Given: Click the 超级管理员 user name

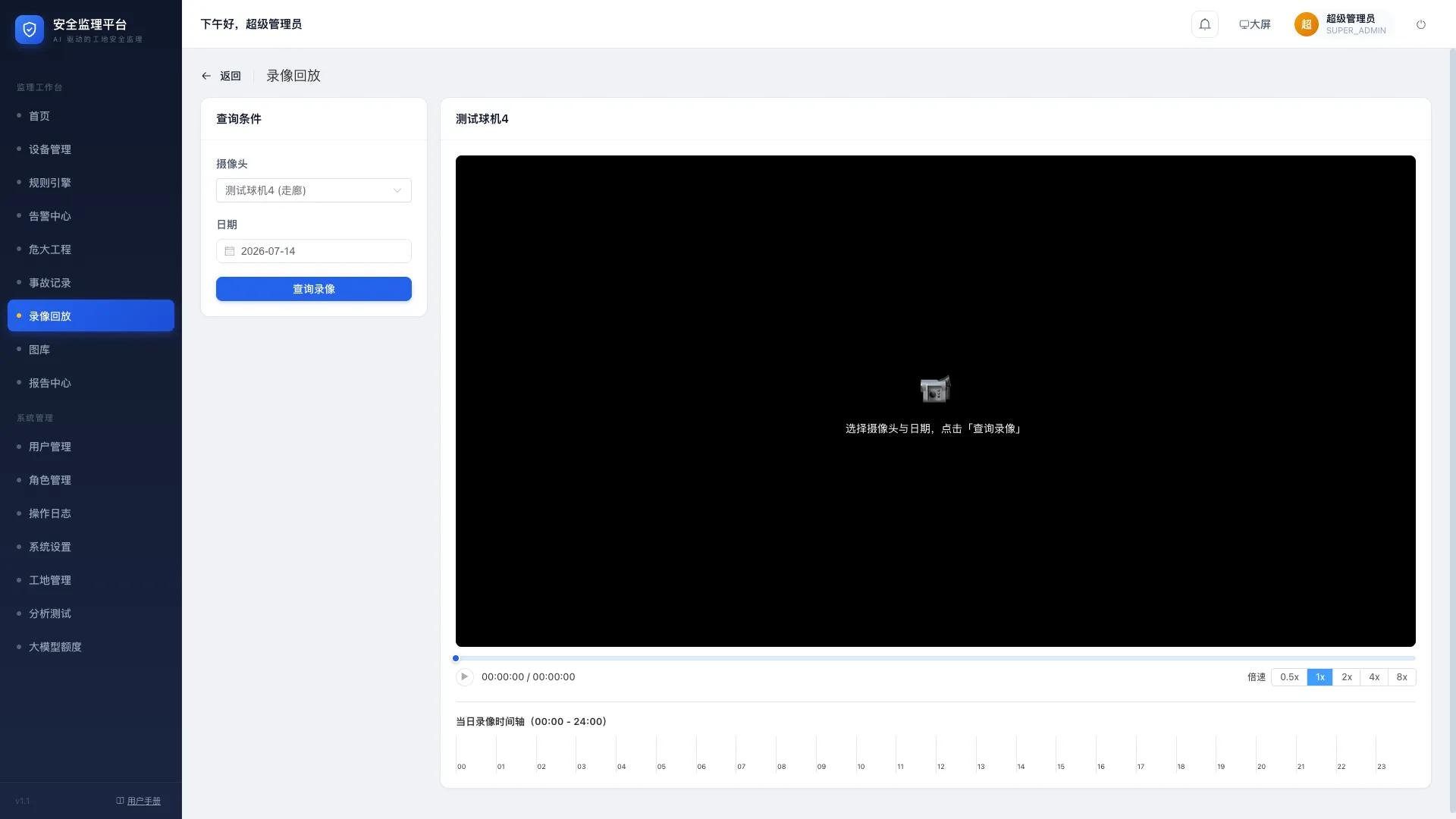Looking at the screenshot, I should pyautogui.click(x=1351, y=18).
